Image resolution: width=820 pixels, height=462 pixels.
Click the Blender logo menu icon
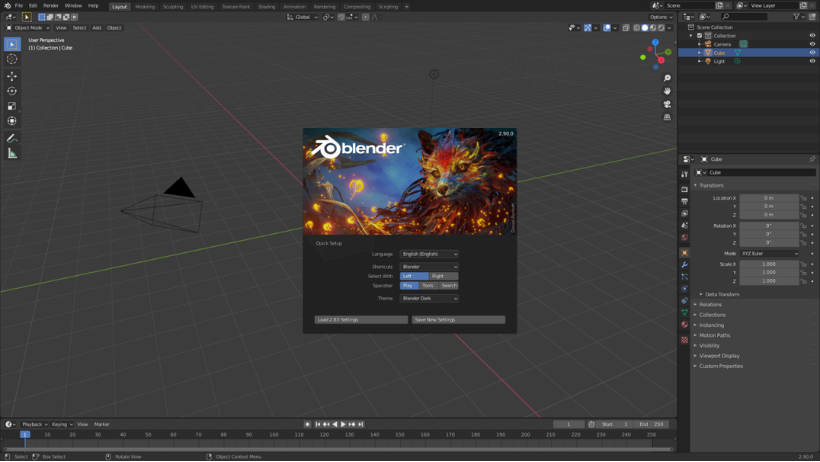[x=7, y=6]
